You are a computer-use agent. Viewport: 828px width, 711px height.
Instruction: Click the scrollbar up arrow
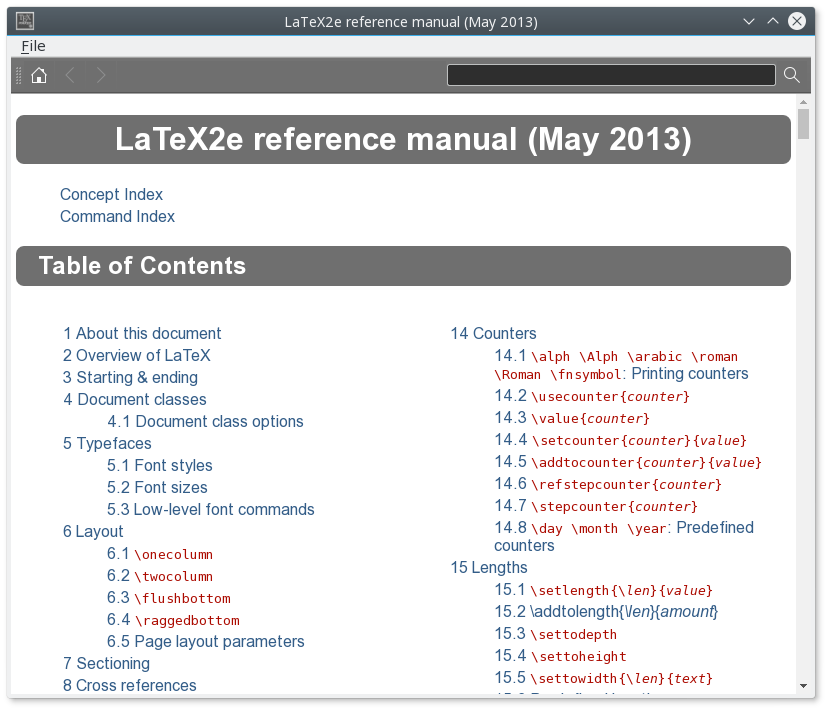803,102
